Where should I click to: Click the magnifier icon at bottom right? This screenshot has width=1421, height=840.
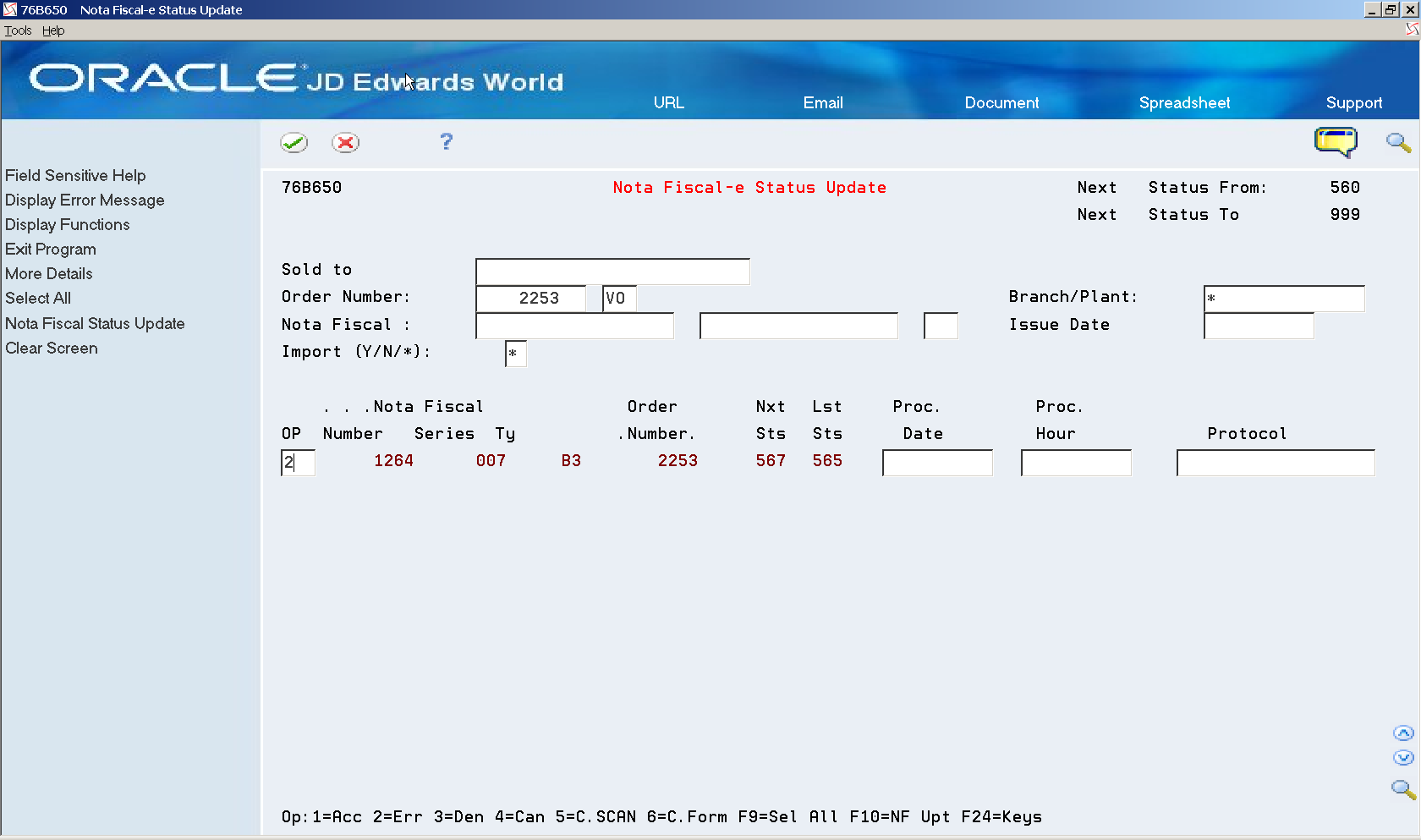(1403, 789)
